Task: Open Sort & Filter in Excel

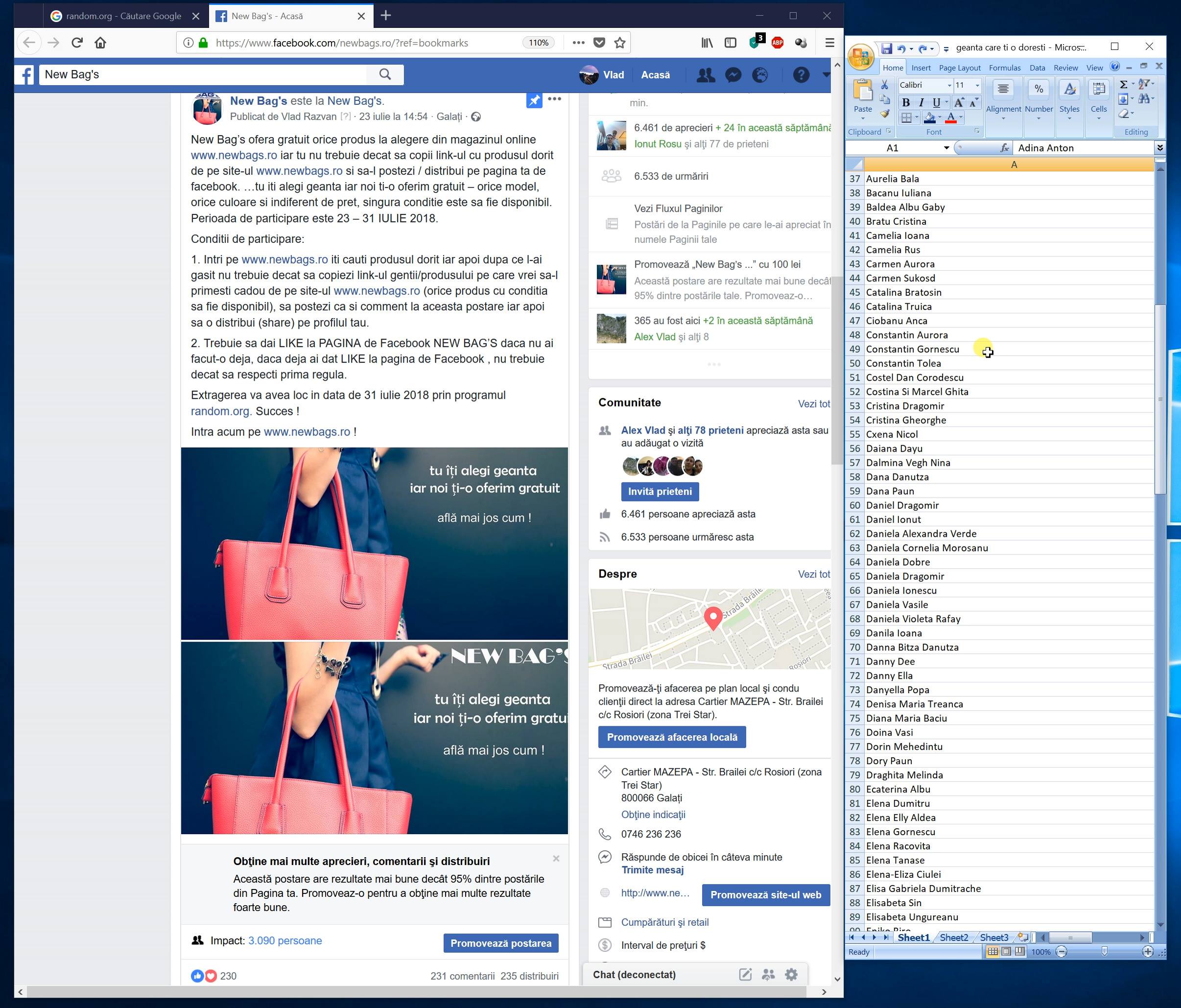Action: tap(1143, 84)
